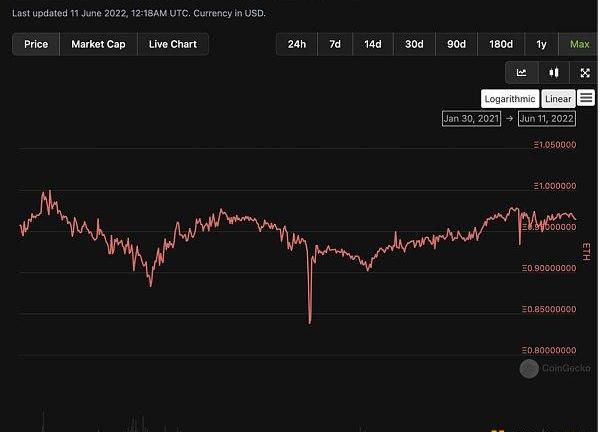Choose the 30d time range

[x=414, y=44]
